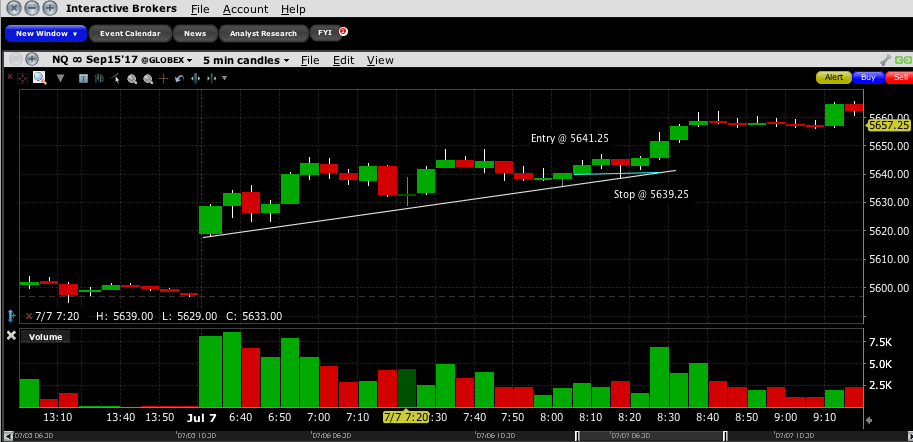Image resolution: width=913 pixels, height=442 pixels.
Task: Click the Volume panel label
Action: coord(45,337)
